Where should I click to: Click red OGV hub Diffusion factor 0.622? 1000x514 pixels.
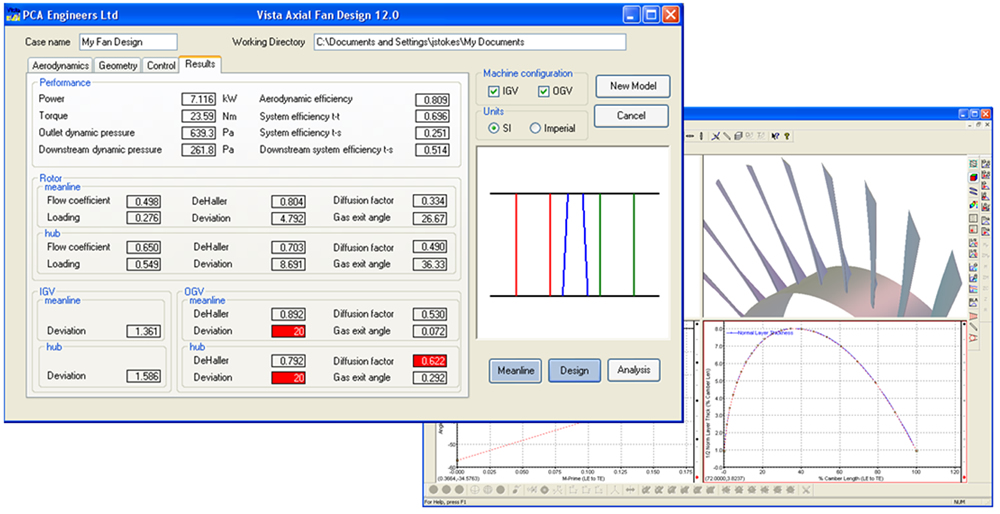pyautogui.click(x=430, y=361)
